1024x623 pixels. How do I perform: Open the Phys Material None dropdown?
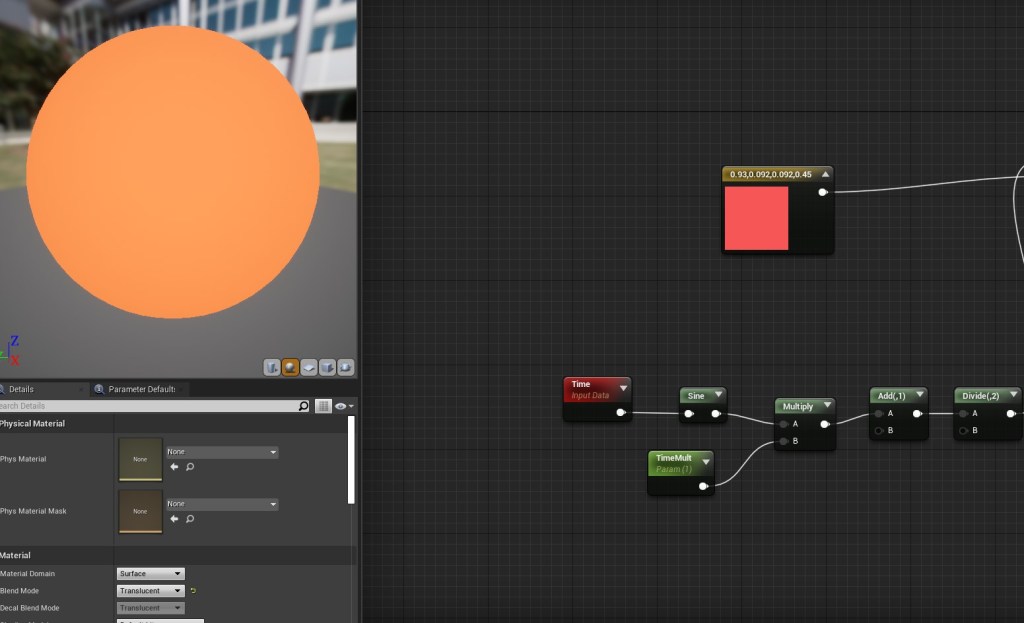pos(222,452)
